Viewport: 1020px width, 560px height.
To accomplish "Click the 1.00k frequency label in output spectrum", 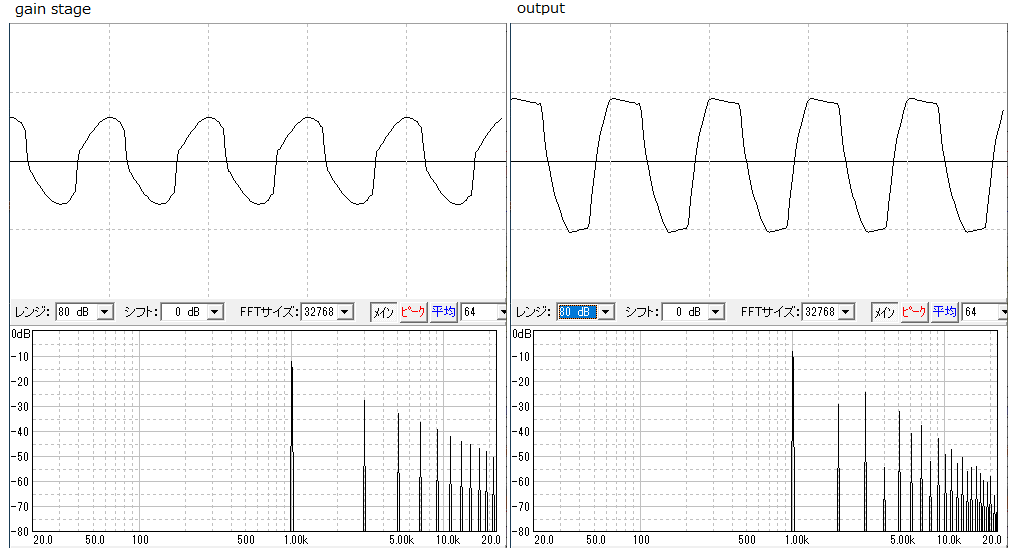I will 797,540.
